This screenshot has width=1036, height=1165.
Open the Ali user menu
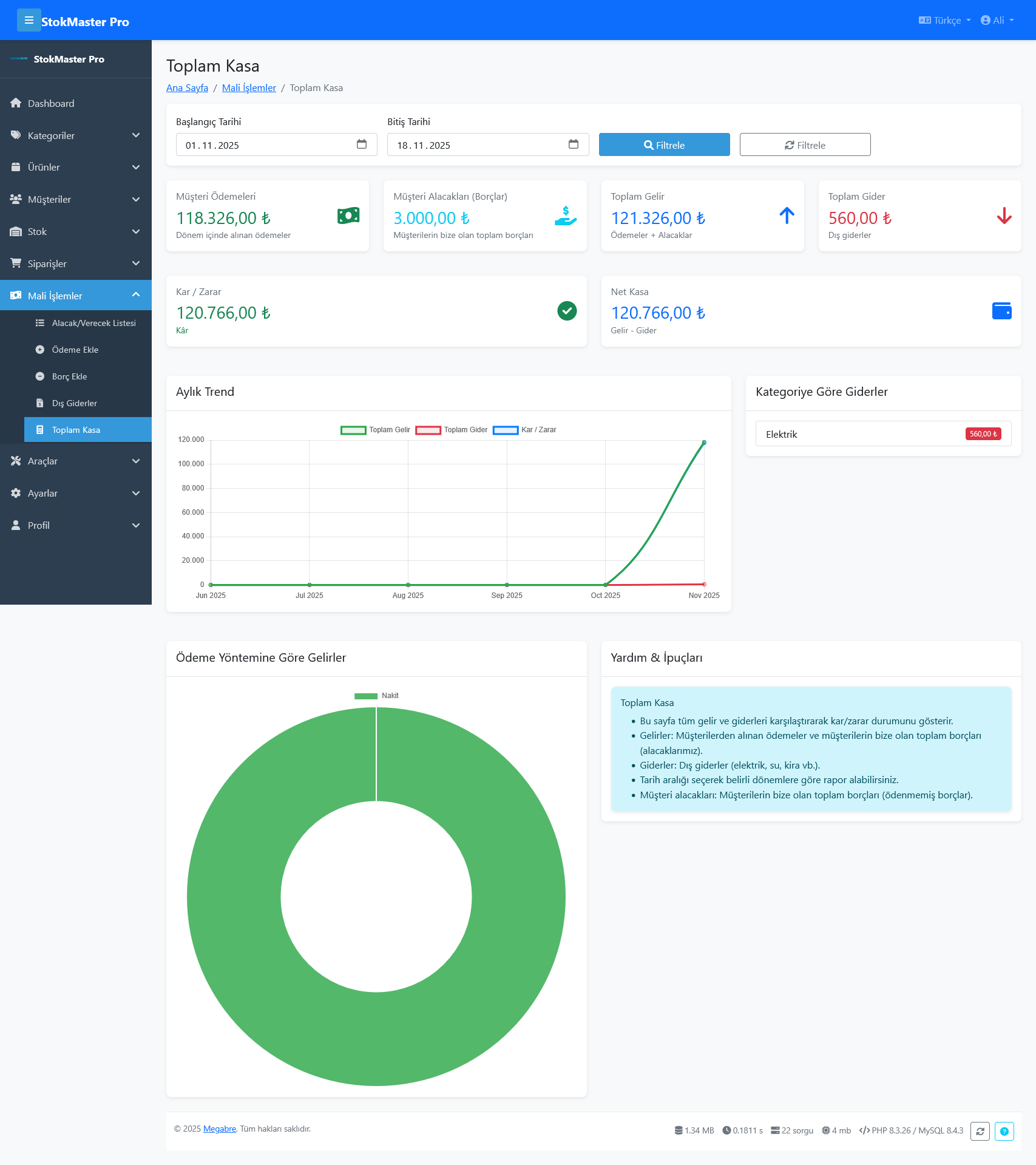tap(997, 20)
